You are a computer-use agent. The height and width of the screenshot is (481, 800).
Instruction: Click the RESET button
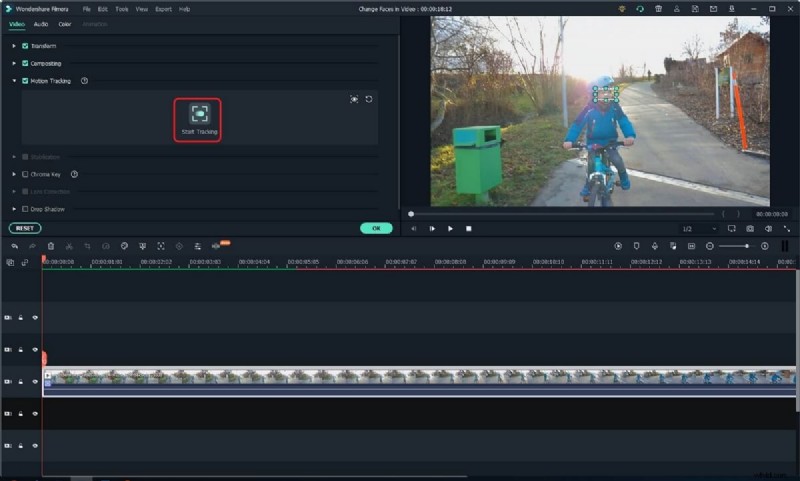click(25, 229)
